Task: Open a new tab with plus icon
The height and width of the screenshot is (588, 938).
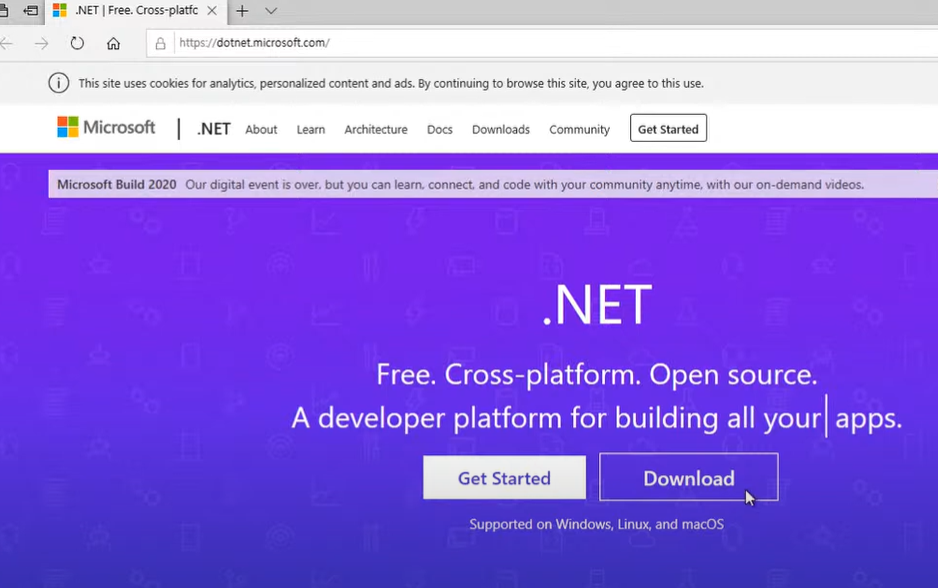Action: pos(242,11)
